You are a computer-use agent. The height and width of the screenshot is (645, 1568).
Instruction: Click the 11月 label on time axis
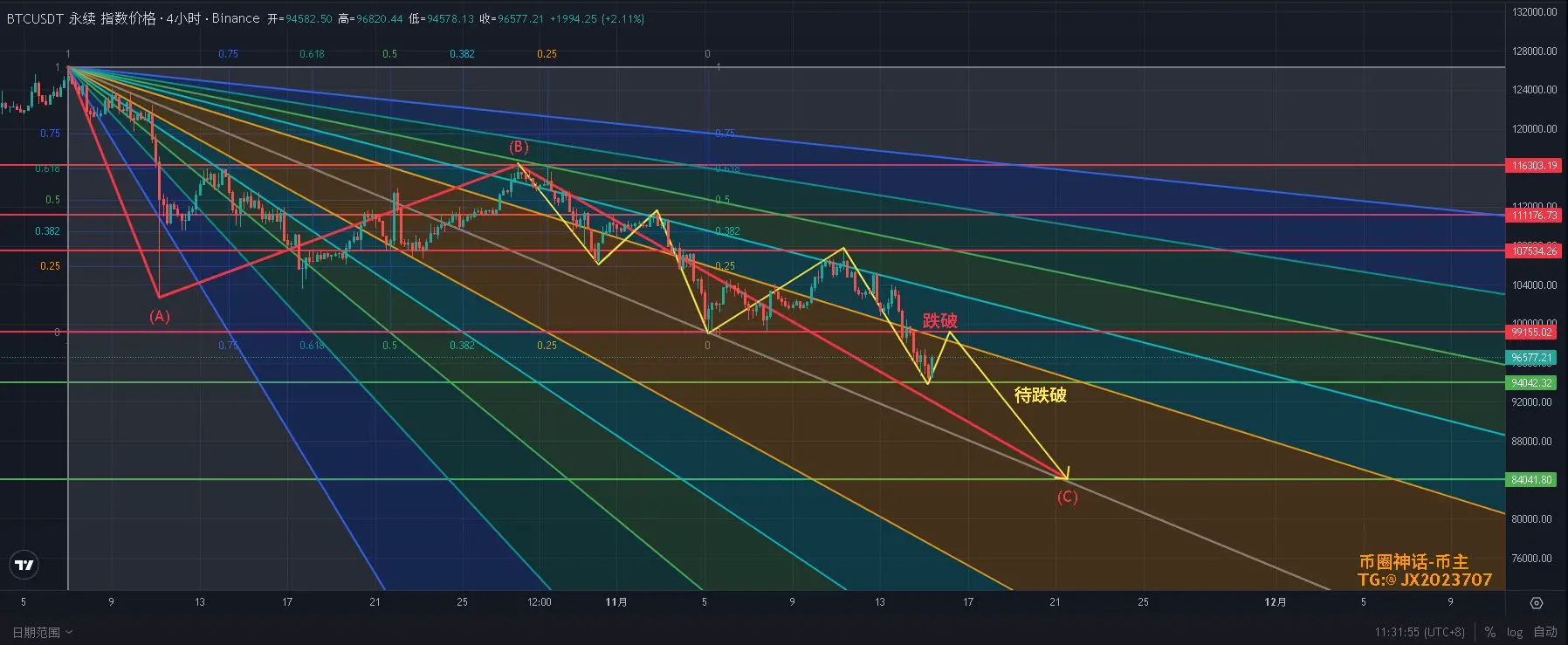616,602
